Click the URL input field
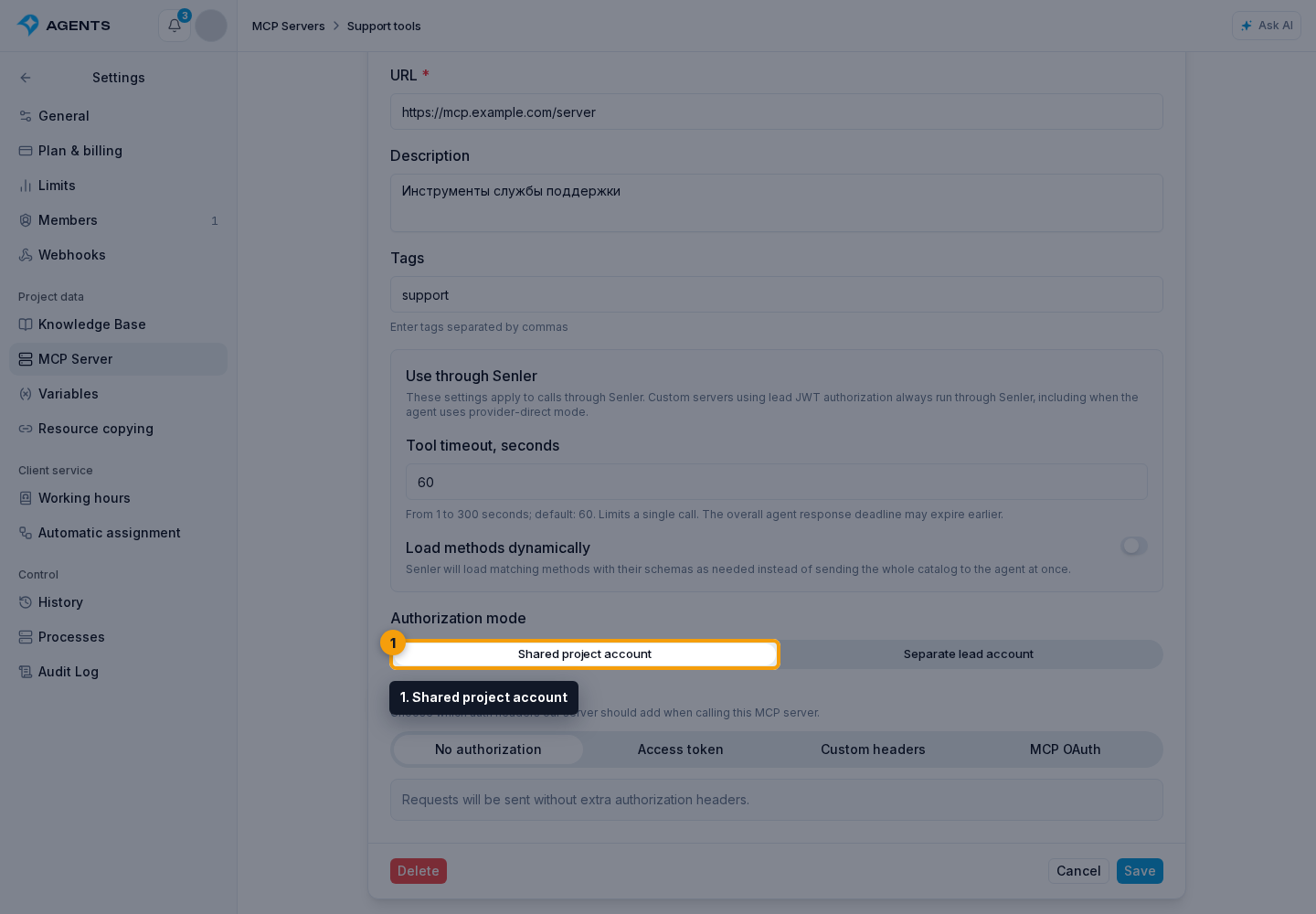The width and height of the screenshot is (1316, 914). pos(777,112)
